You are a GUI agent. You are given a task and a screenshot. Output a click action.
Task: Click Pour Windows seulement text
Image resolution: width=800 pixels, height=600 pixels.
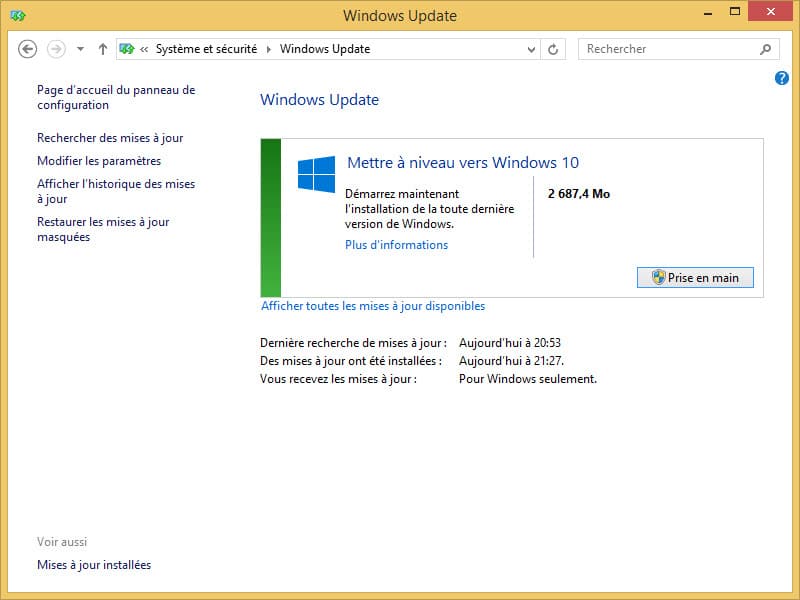click(x=528, y=379)
